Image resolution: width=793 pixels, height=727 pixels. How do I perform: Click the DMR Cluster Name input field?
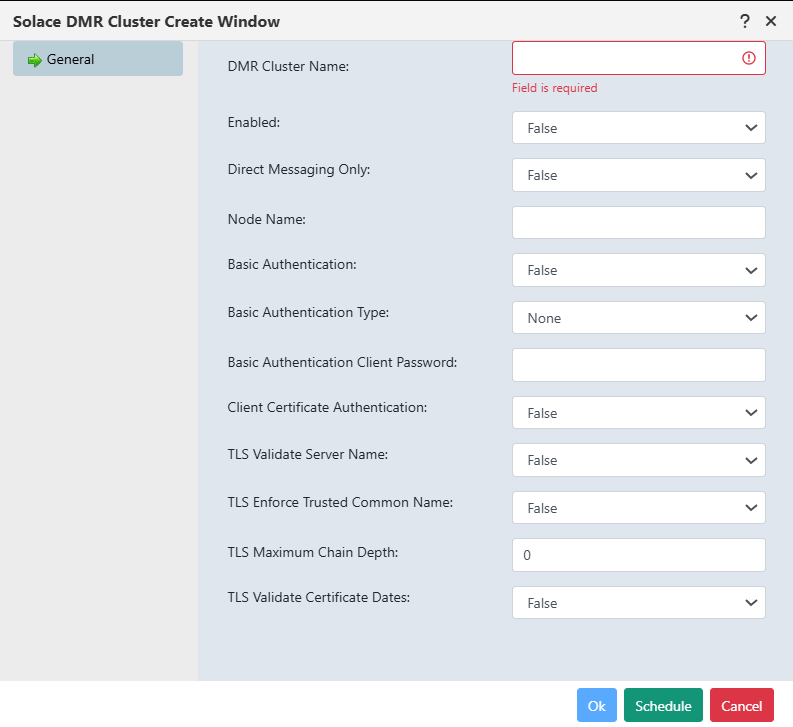[x=639, y=58]
